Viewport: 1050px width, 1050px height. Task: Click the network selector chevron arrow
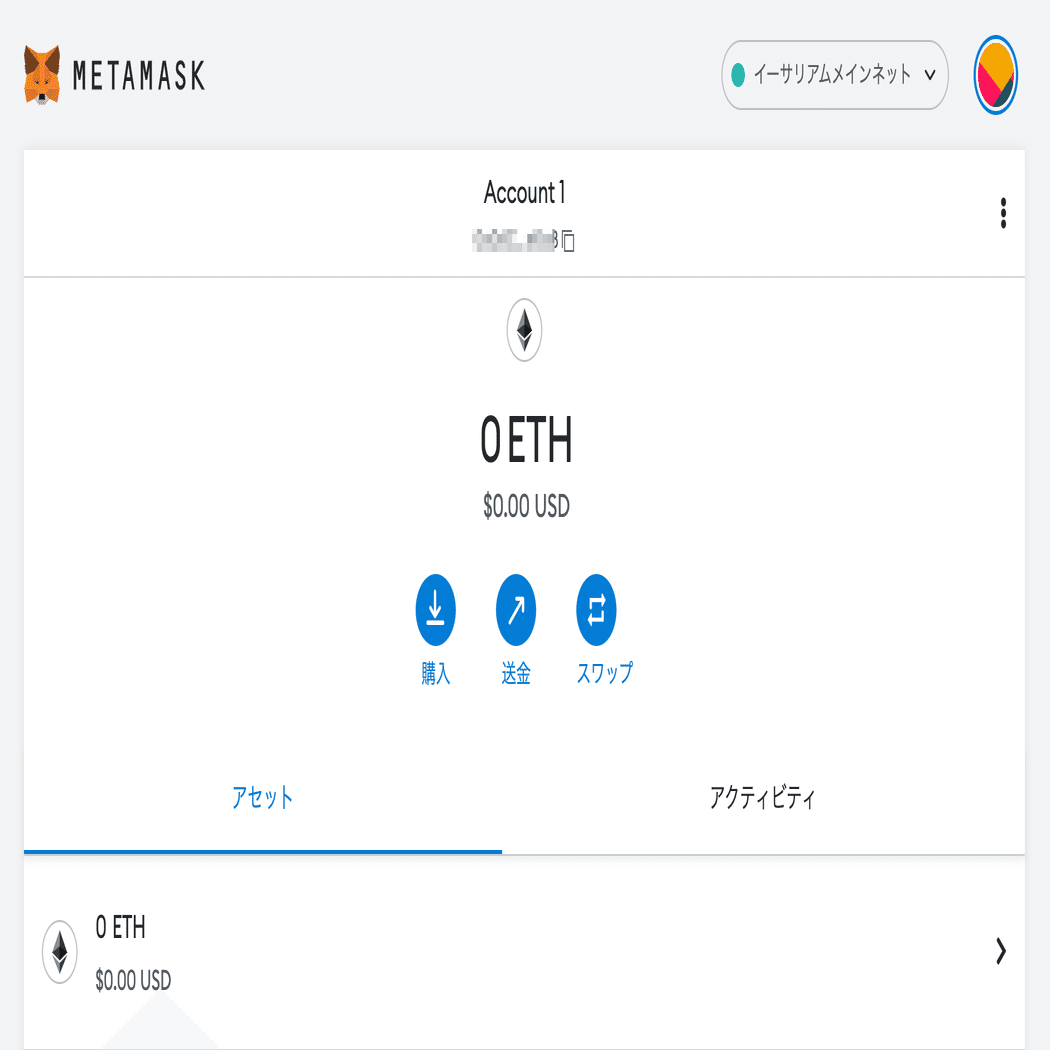pos(930,75)
